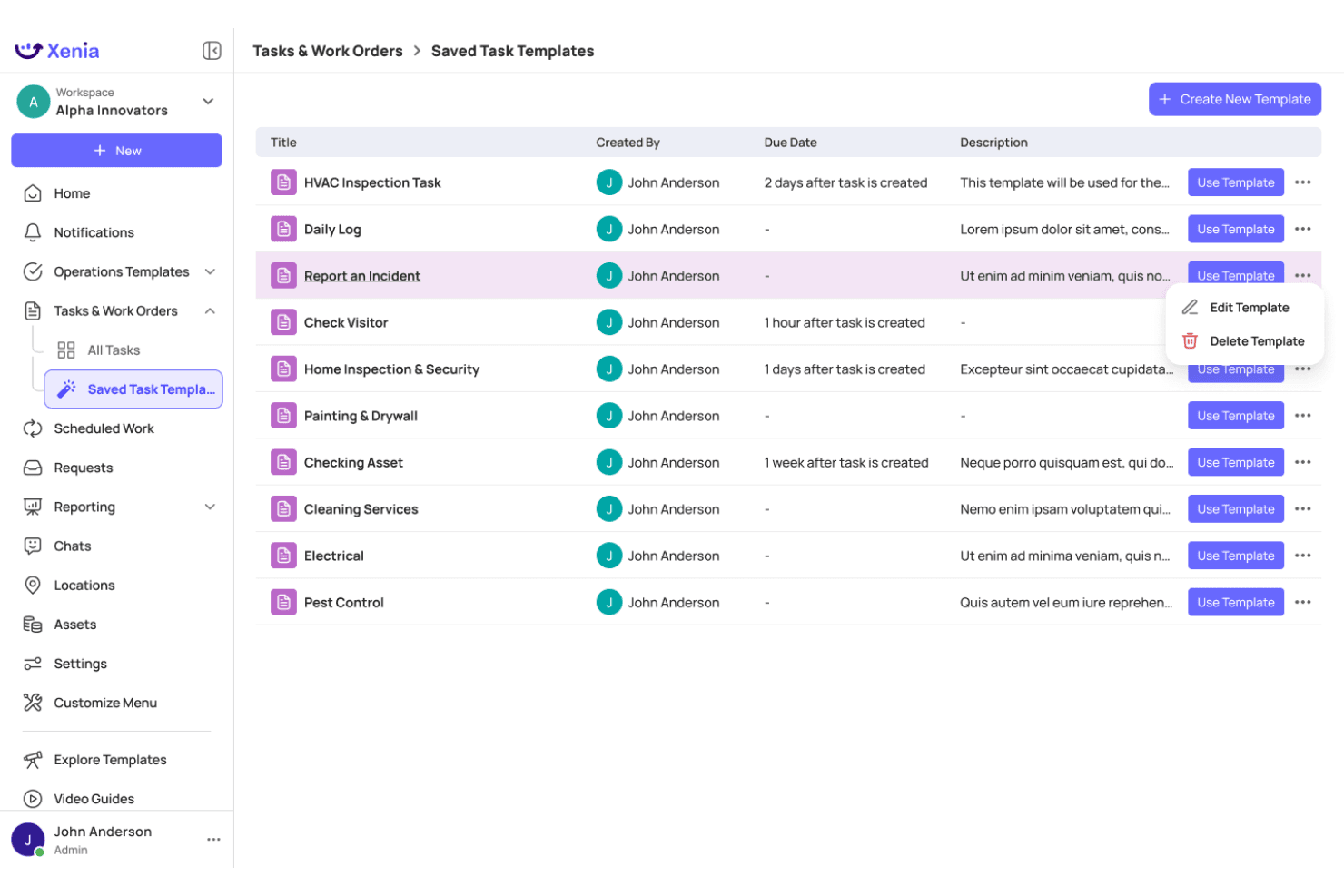Click Create New Template button
The height and width of the screenshot is (896, 1344).
pyautogui.click(x=1235, y=99)
